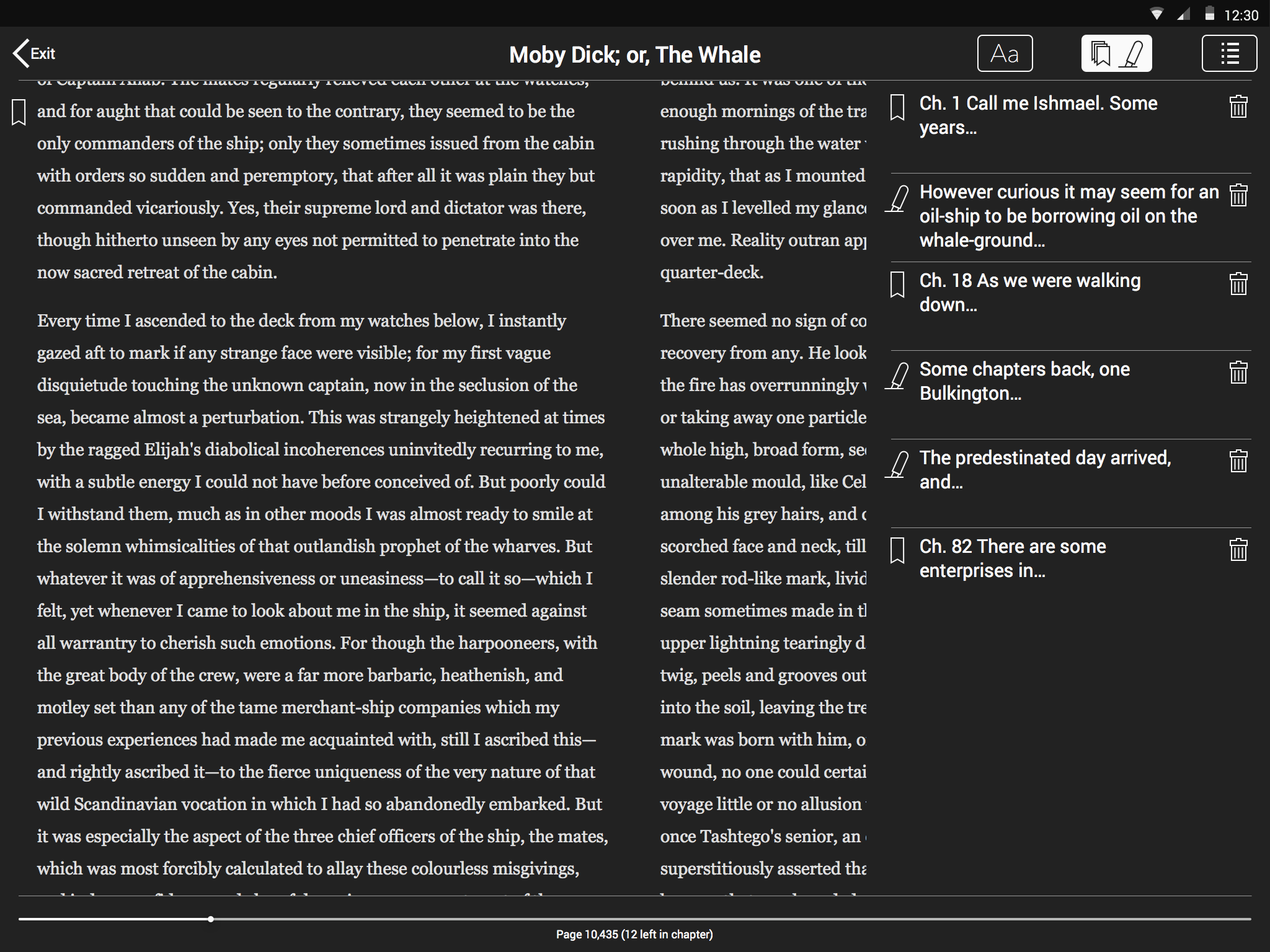Open the table of contents list

coord(1229,54)
